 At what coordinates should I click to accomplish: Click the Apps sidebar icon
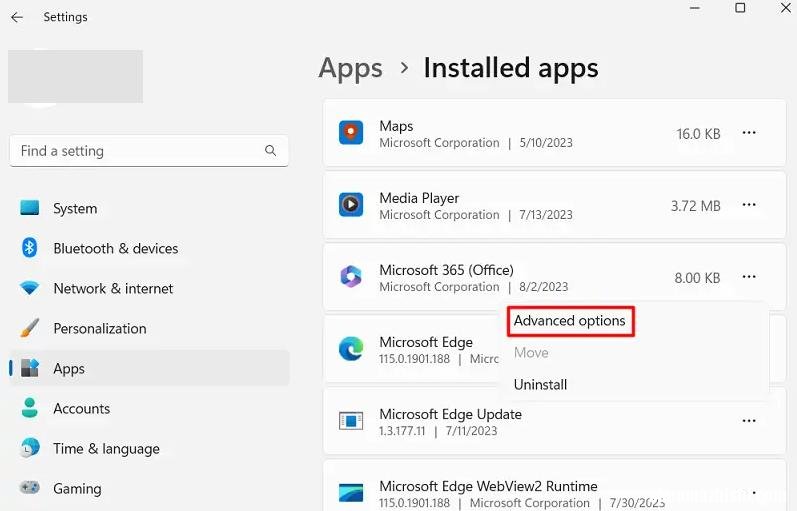(29, 368)
